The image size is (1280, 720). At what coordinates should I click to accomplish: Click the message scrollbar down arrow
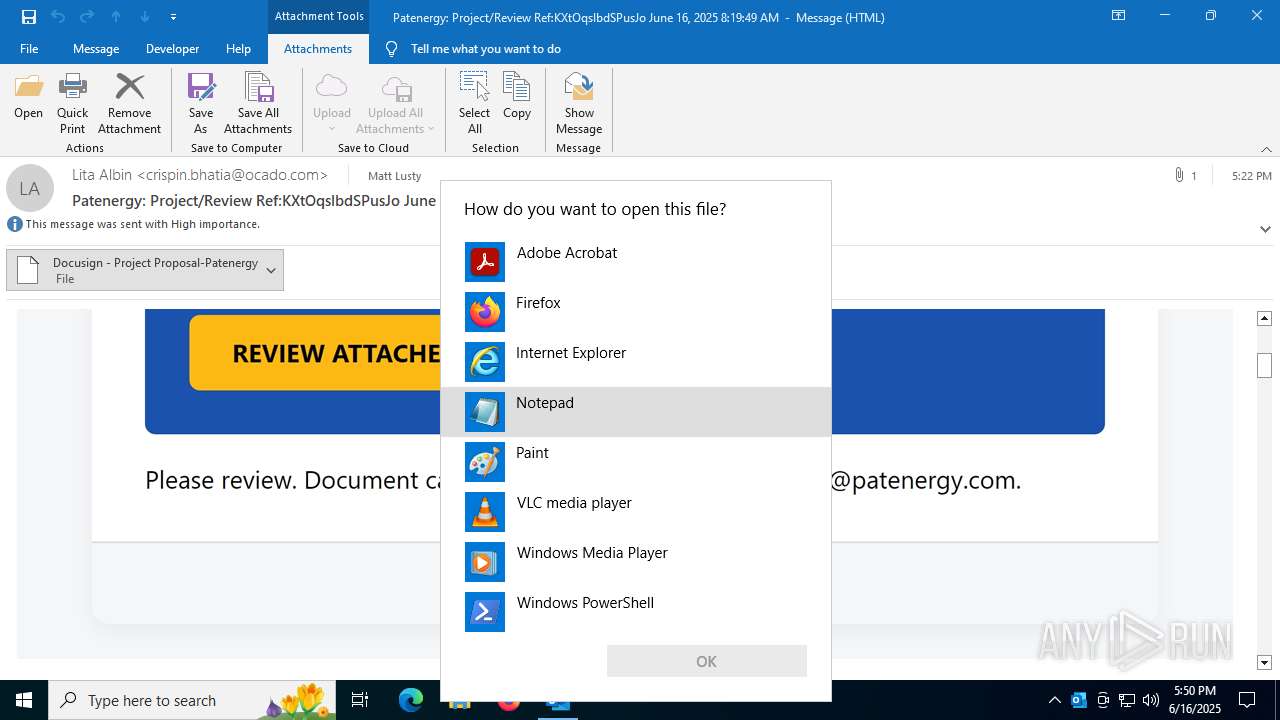[x=1264, y=662]
